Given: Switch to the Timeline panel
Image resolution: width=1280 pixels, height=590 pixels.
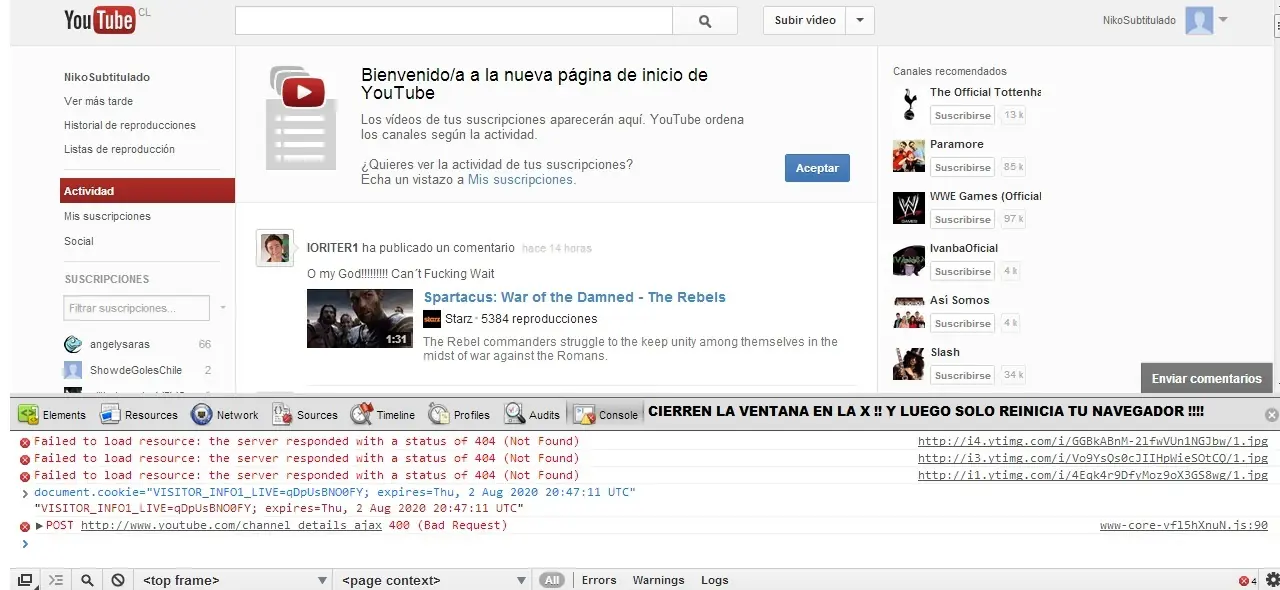Looking at the screenshot, I should point(383,414).
